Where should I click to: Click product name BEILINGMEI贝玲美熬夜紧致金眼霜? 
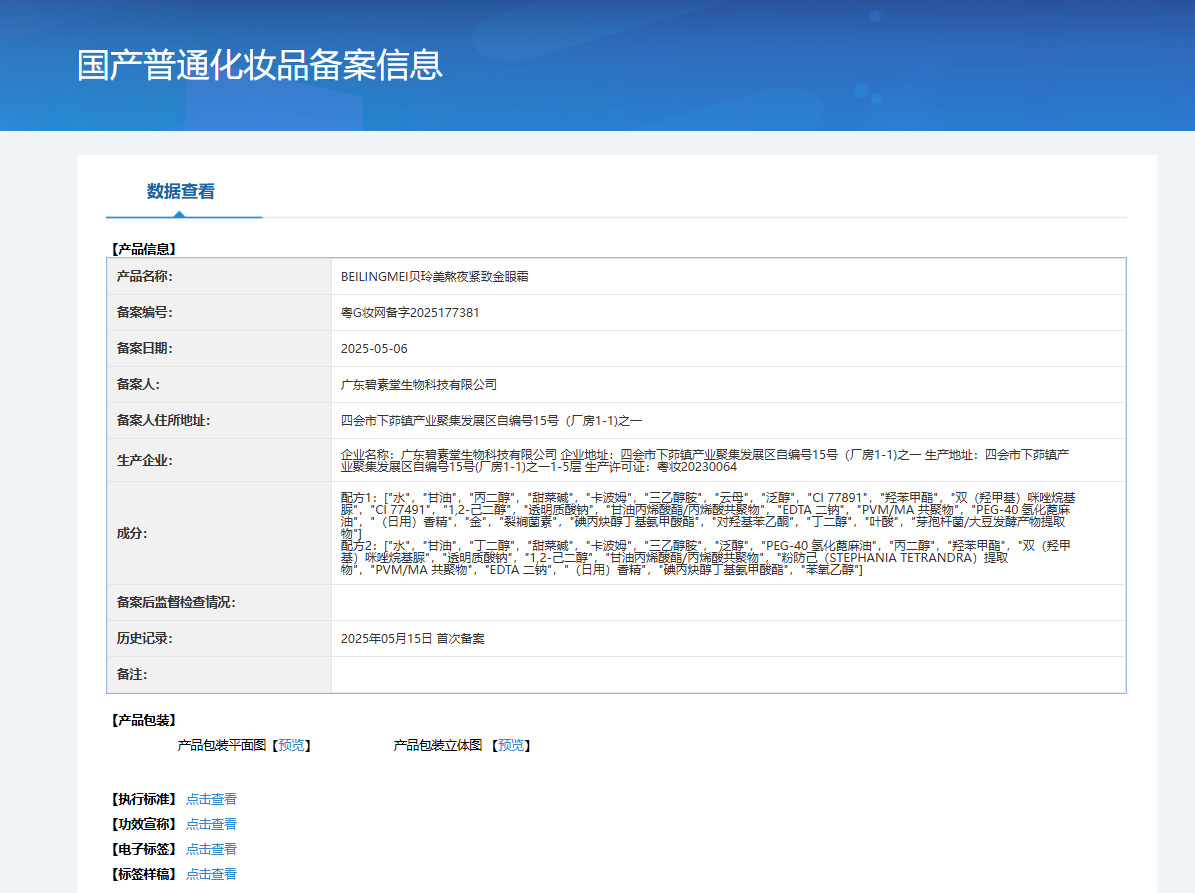[x=434, y=277]
